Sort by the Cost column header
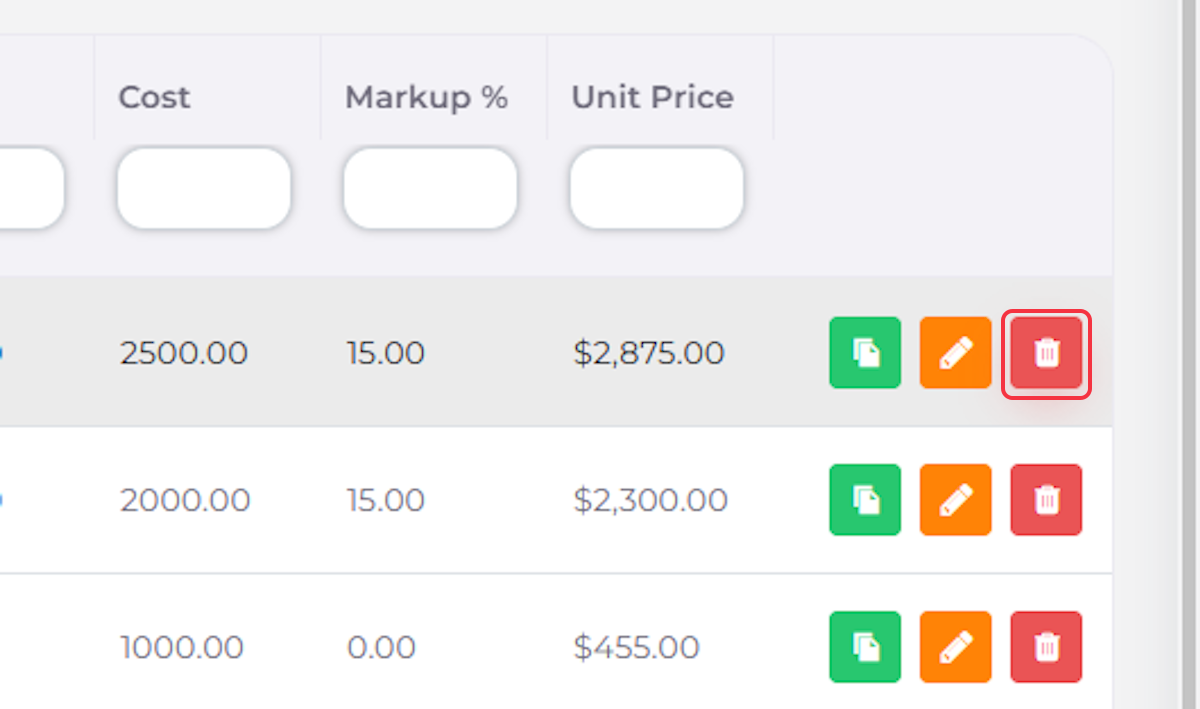This screenshot has height=709, width=1200. (x=154, y=97)
